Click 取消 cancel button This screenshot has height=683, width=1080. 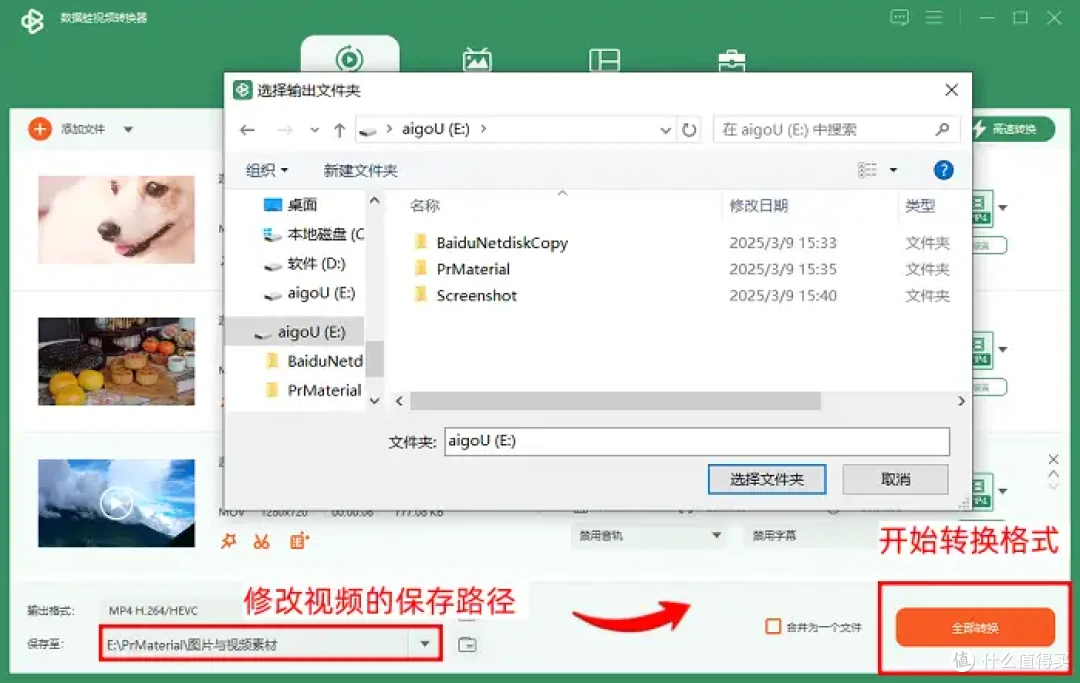coord(895,479)
